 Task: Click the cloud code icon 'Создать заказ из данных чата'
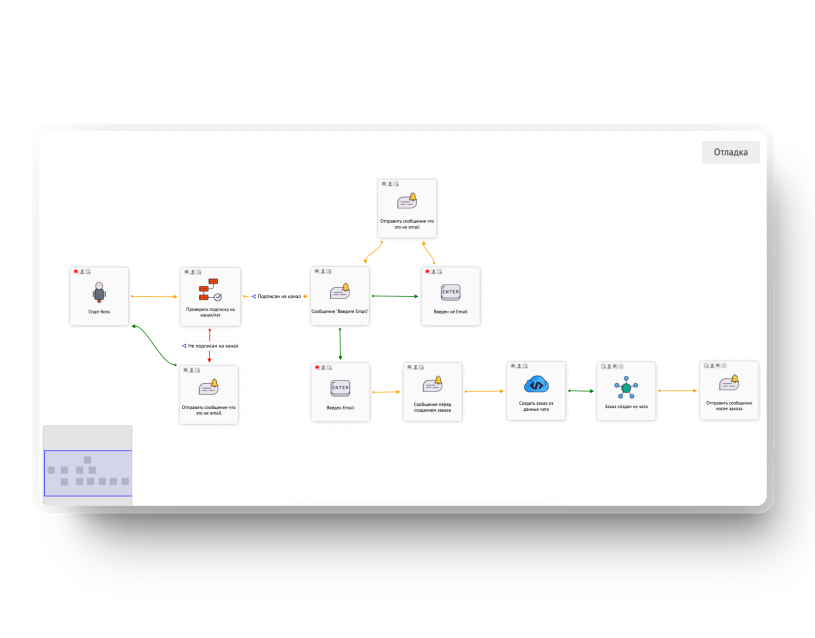click(536, 385)
